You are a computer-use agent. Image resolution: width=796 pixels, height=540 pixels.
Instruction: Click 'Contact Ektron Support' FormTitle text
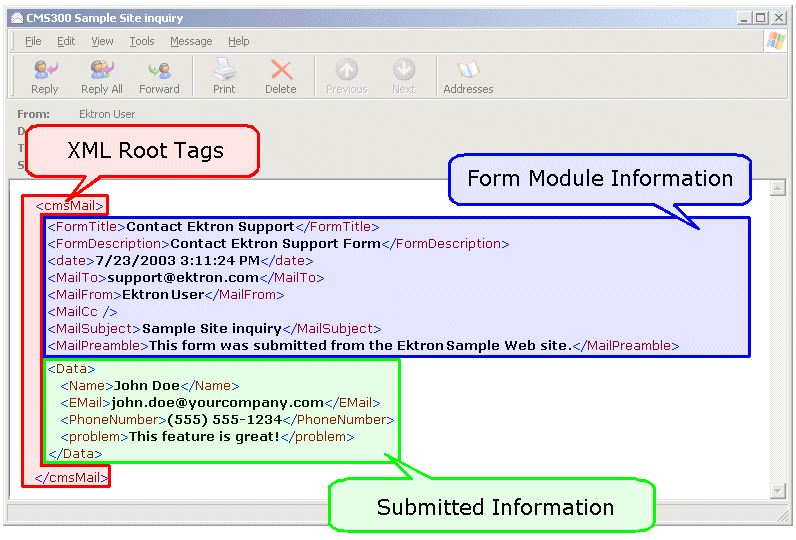coord(210,226)
